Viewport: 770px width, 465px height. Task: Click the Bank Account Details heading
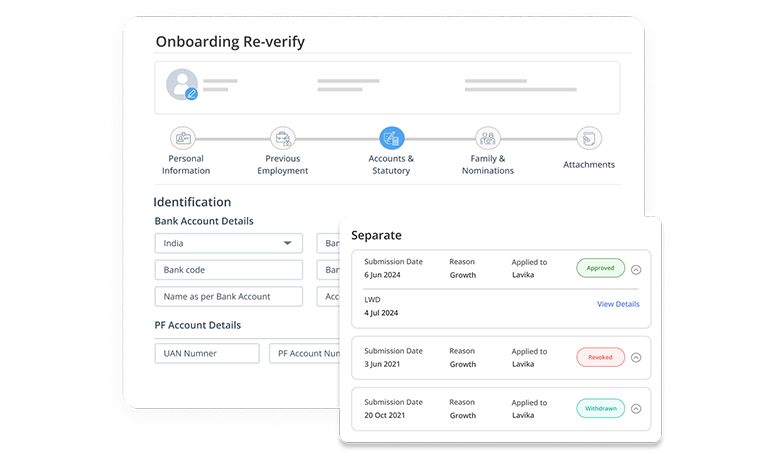pyautogui.click(x=204, y=221)
